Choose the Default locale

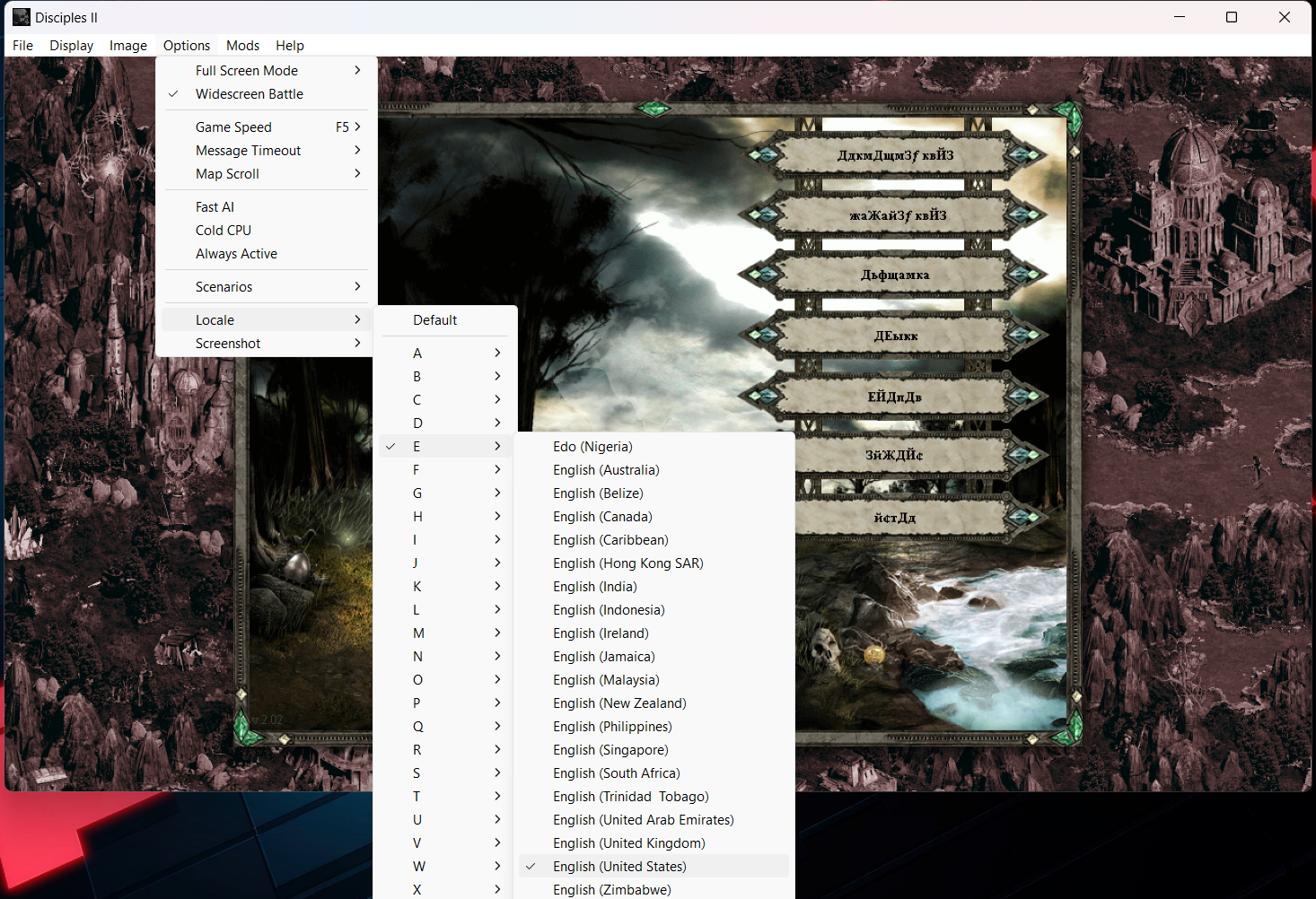(x=445, y=320)
